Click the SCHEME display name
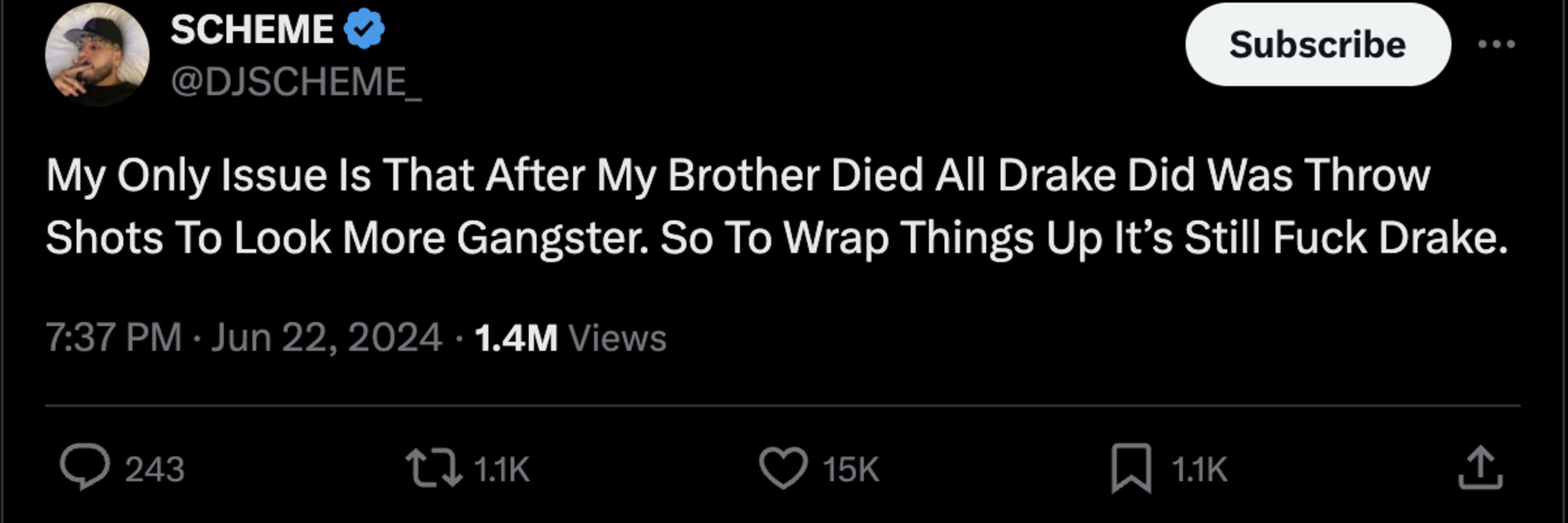This screenshot has height=523, width=1568. coord(252,29)
